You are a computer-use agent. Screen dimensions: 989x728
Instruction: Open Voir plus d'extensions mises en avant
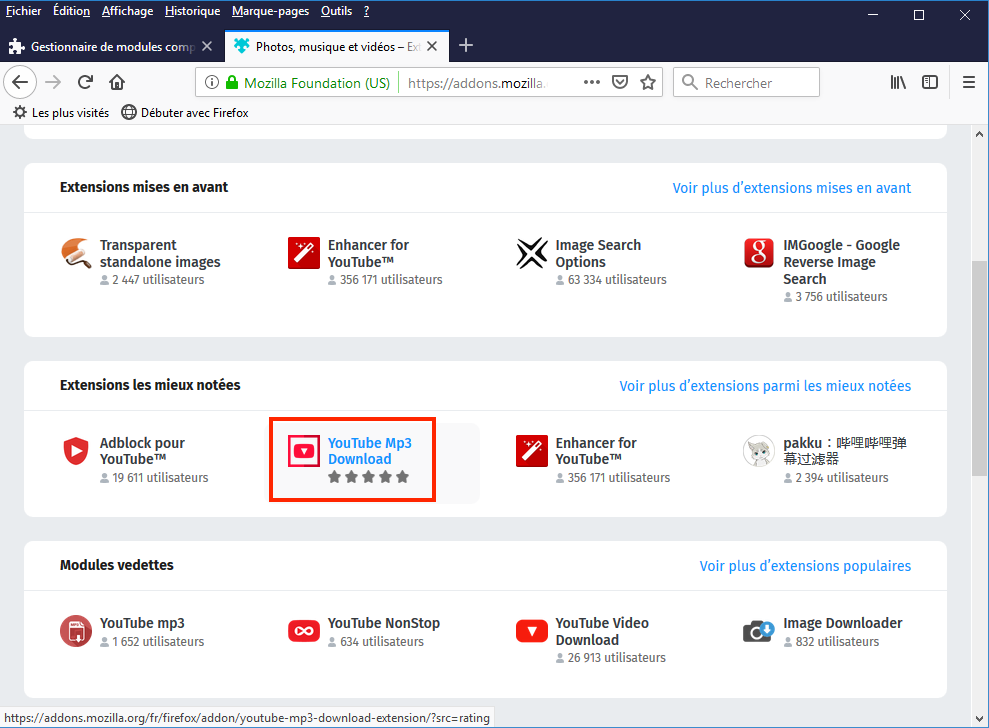(x=792, y=188)
